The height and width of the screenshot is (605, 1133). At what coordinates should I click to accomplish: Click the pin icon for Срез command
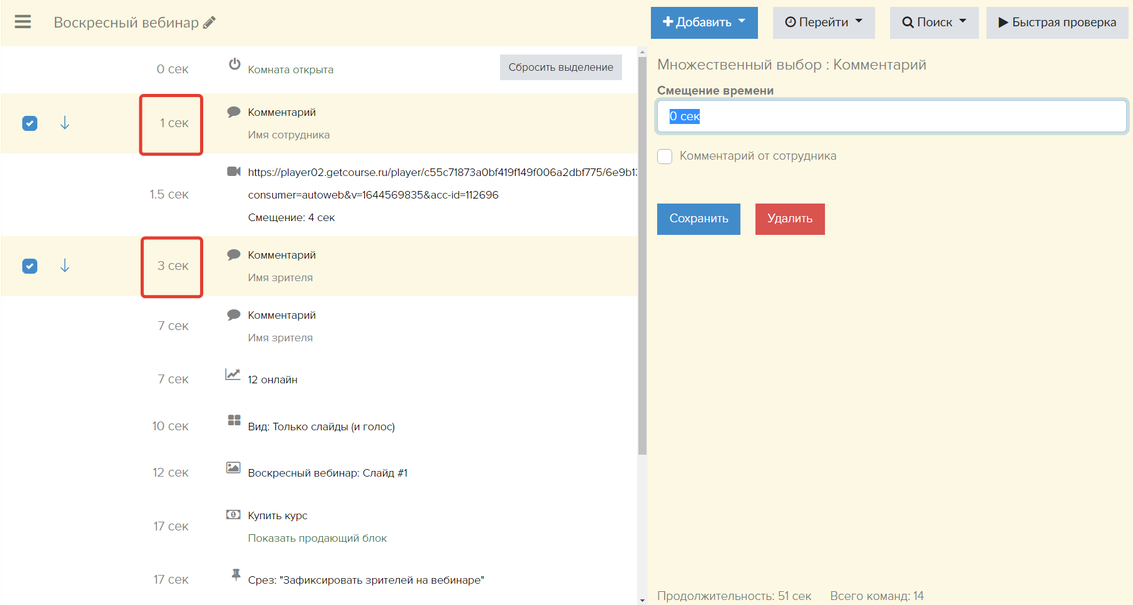click(x=235, y=575)
